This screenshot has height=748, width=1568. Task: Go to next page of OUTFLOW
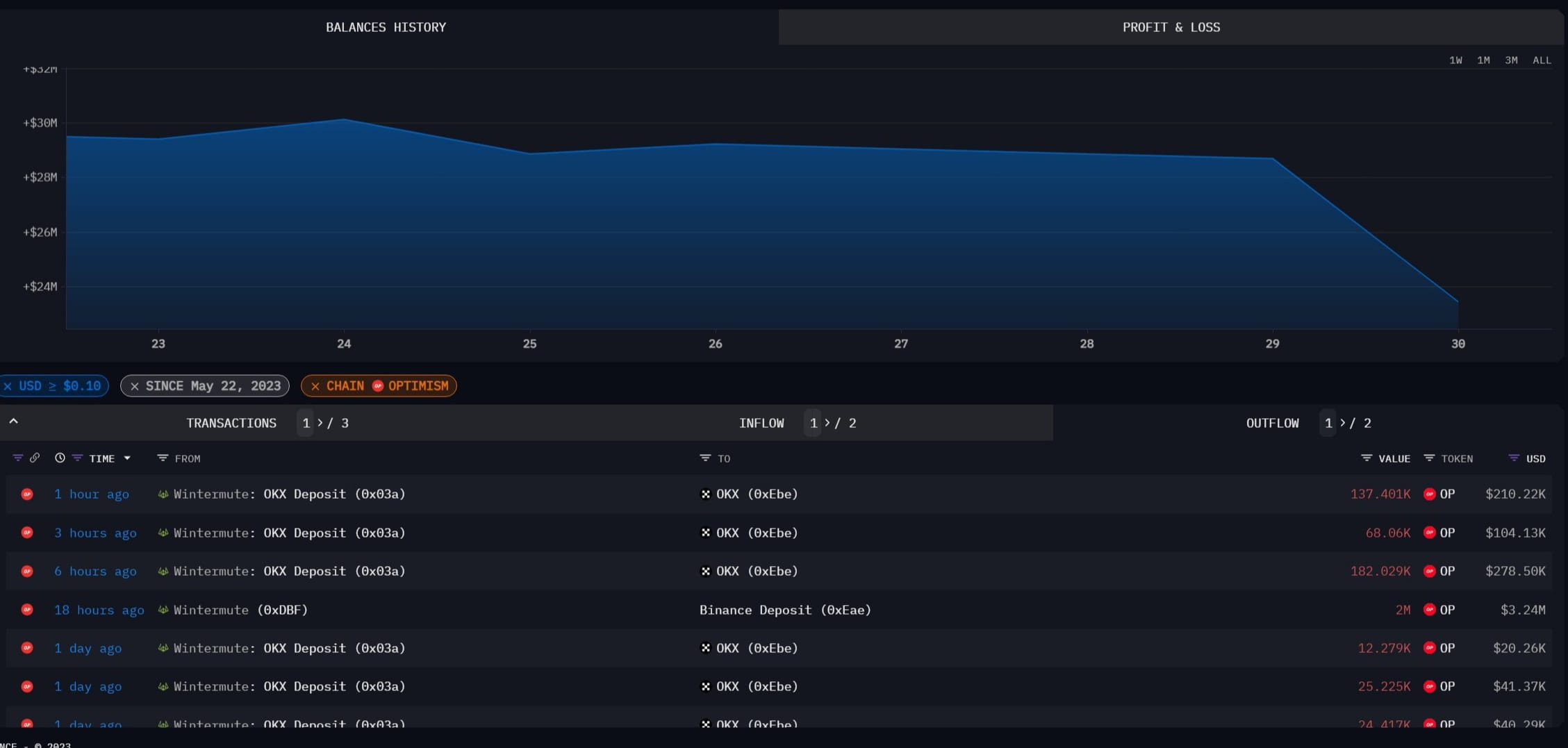point(1342,423)
